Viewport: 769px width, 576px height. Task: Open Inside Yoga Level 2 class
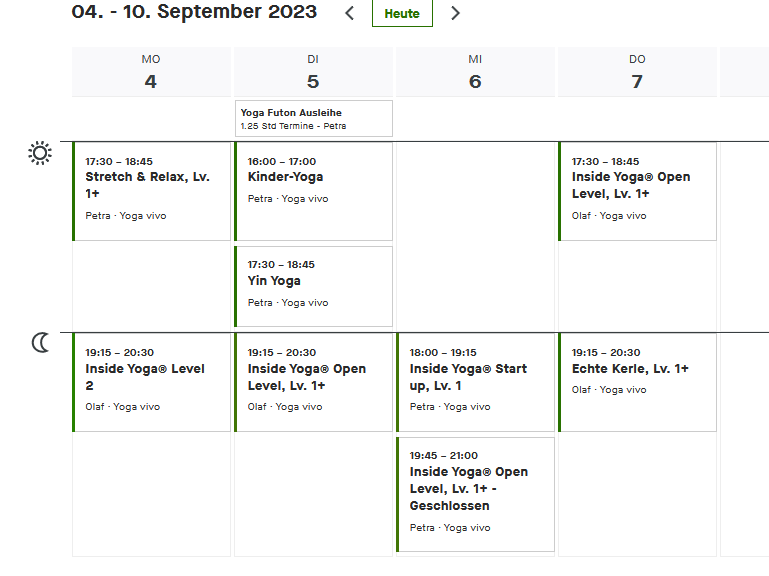[152, 382]
